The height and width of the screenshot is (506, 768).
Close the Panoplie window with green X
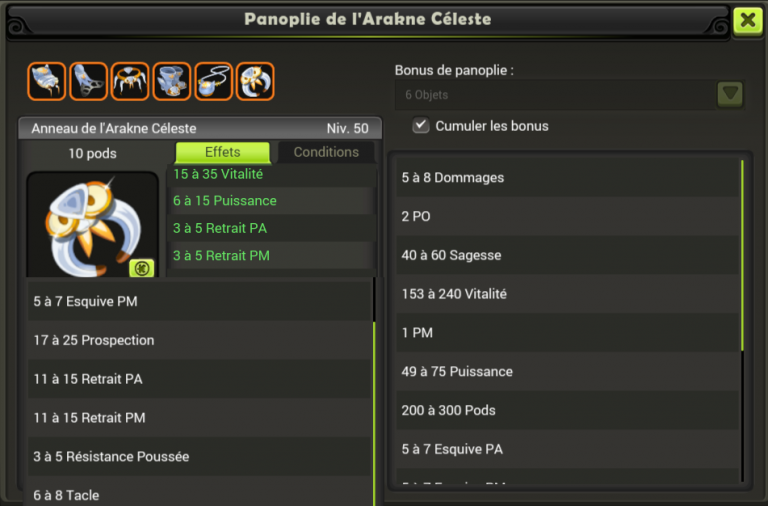[747, 20]
